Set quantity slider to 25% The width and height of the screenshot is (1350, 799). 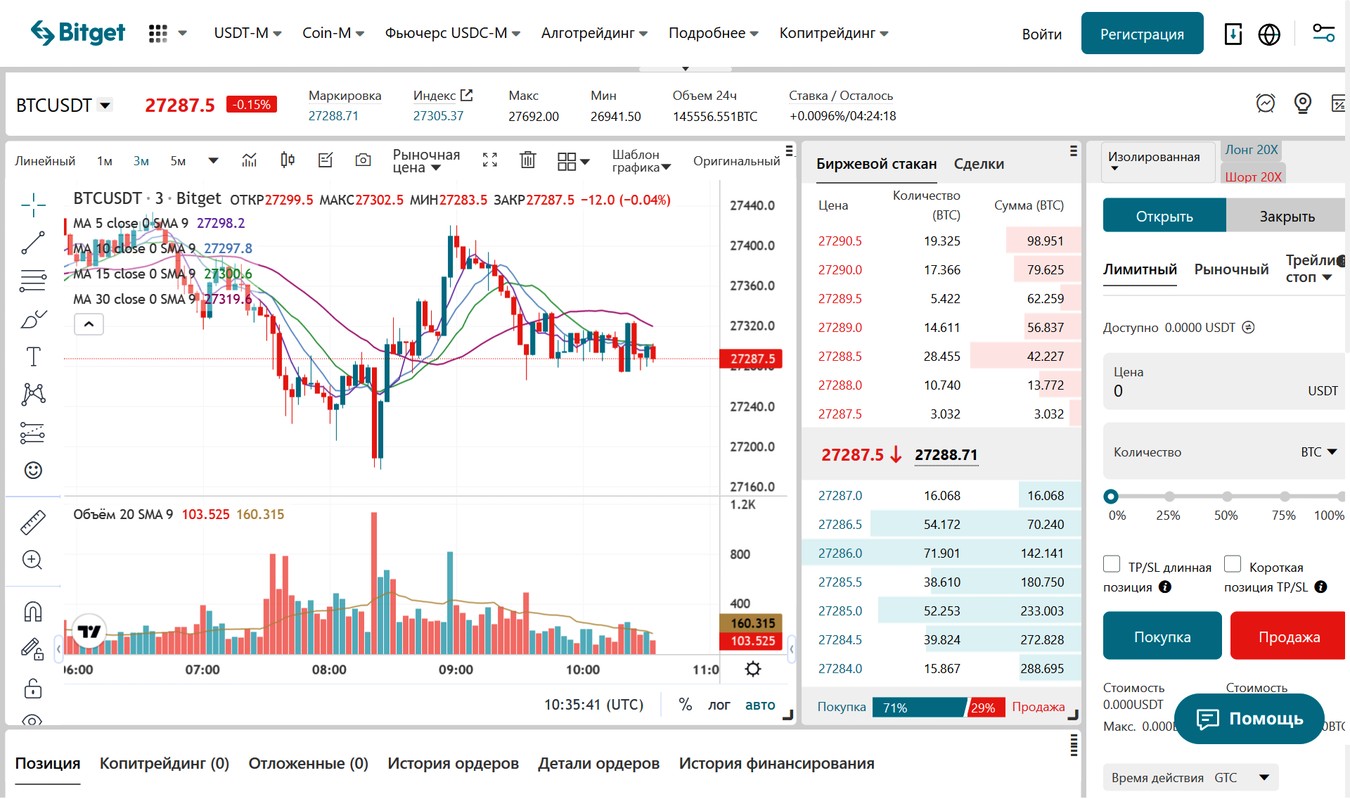1168,496
